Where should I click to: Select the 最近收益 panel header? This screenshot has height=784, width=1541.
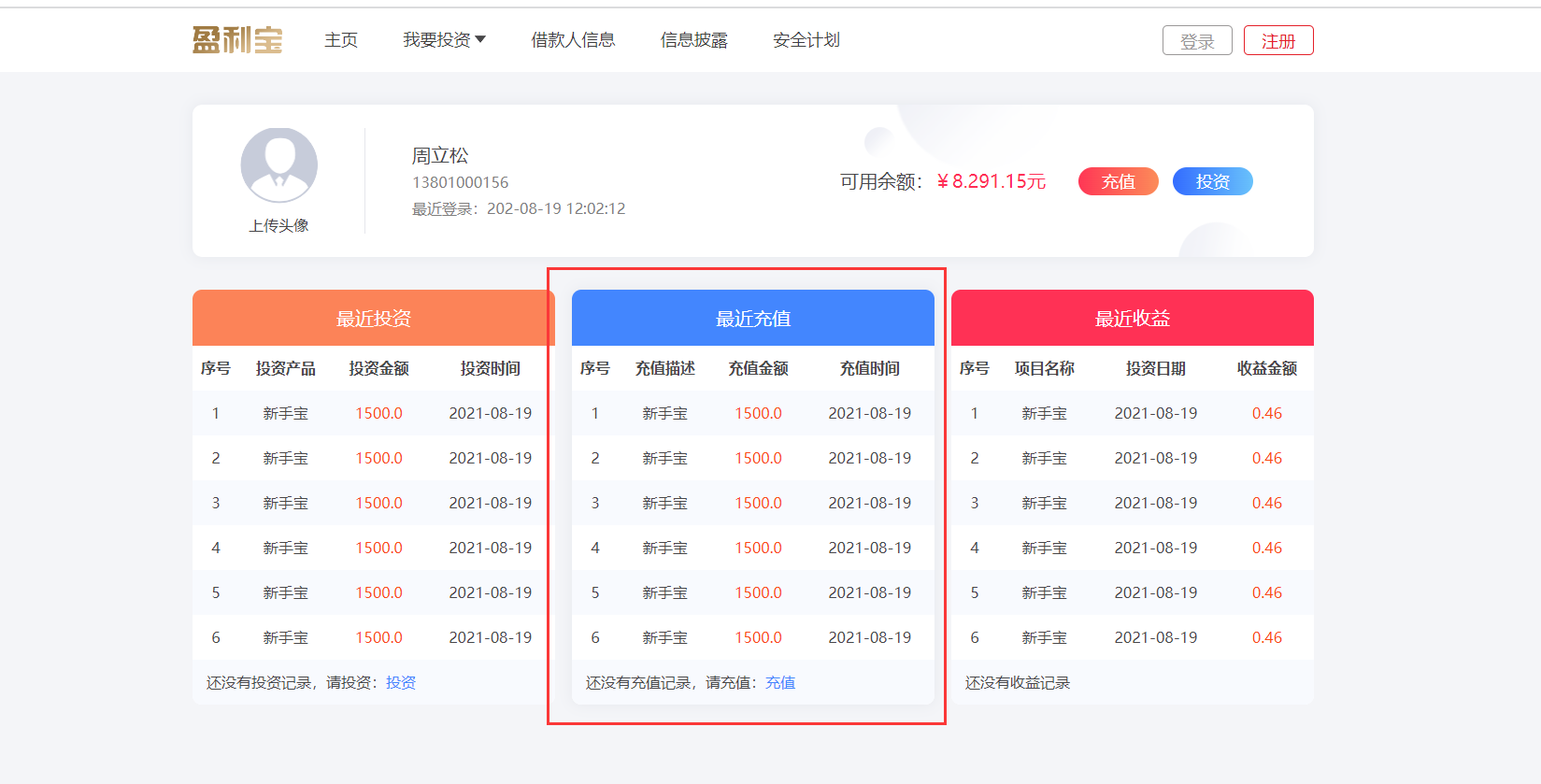(x=1133, y=318)
